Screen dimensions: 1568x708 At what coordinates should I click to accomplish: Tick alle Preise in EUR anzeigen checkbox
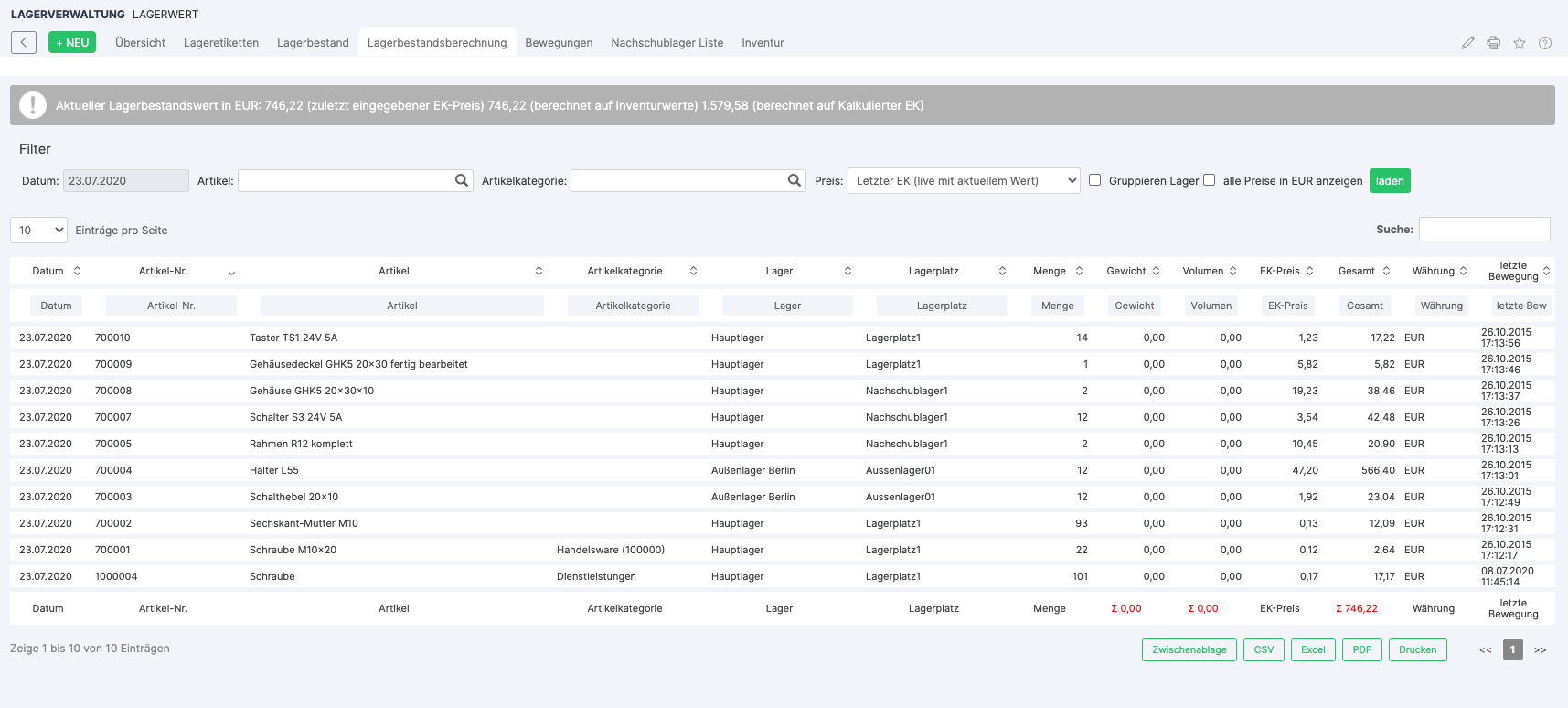[x=1209, y=180]
